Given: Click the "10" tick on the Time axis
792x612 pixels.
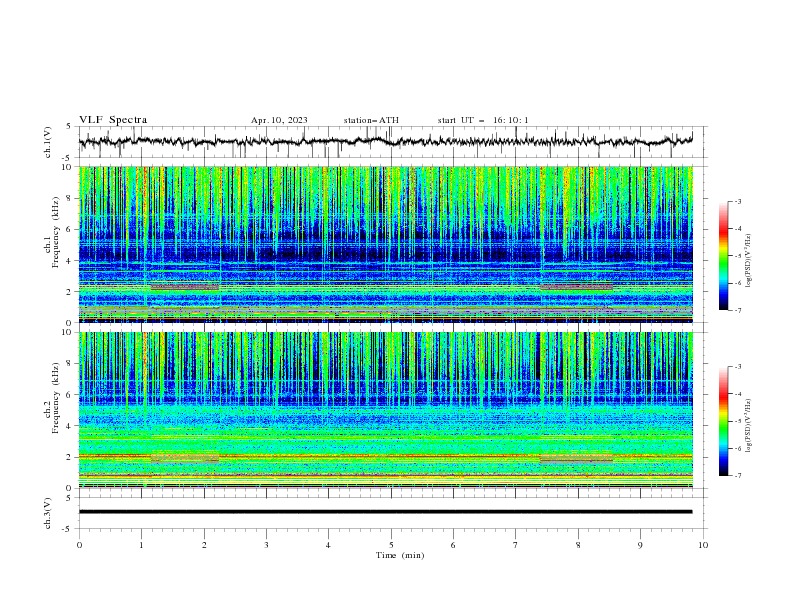Looking at the screenshot, I should coord(703,545).
